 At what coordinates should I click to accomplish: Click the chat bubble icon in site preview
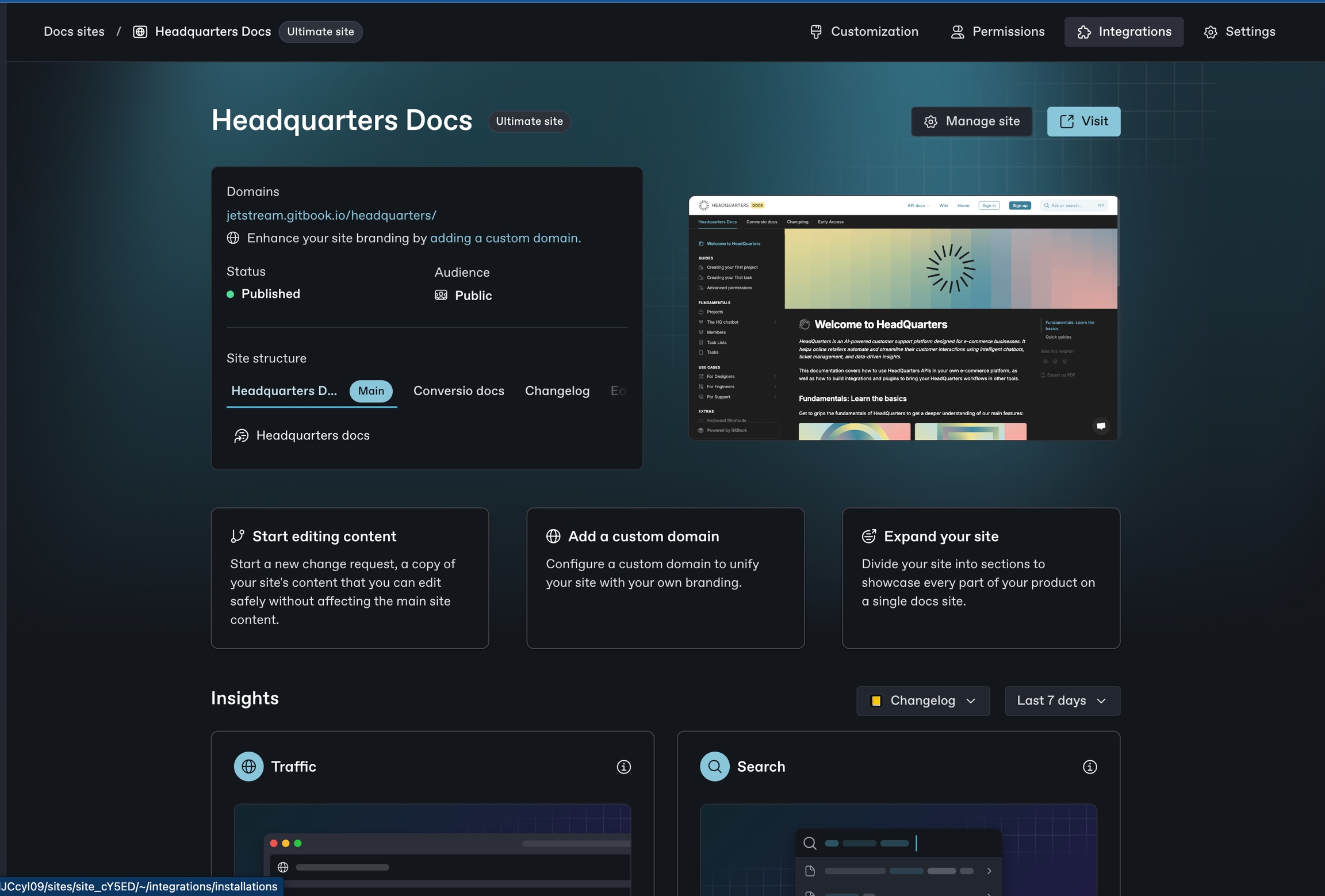pos(1100,426)
